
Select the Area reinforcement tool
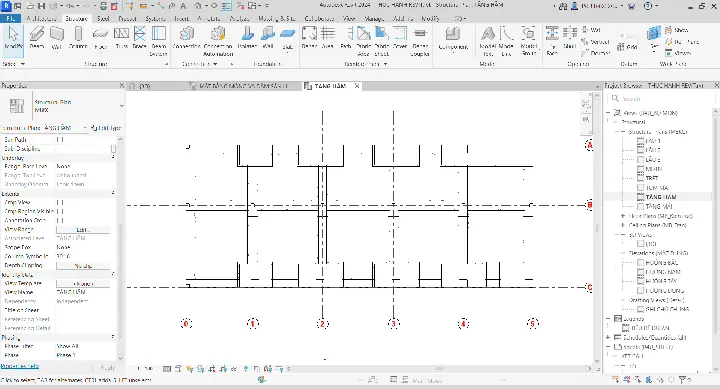(x=327, y=38)
